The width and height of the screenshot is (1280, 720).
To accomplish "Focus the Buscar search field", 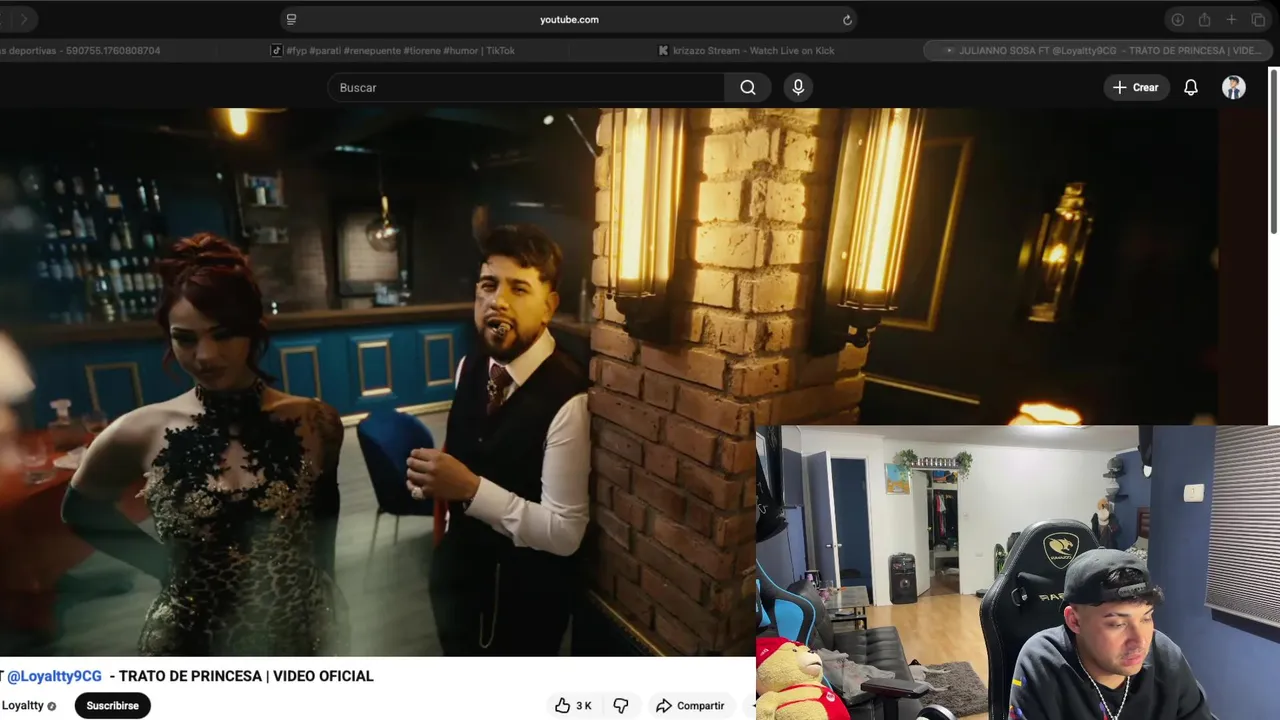I will click(526, 88).
